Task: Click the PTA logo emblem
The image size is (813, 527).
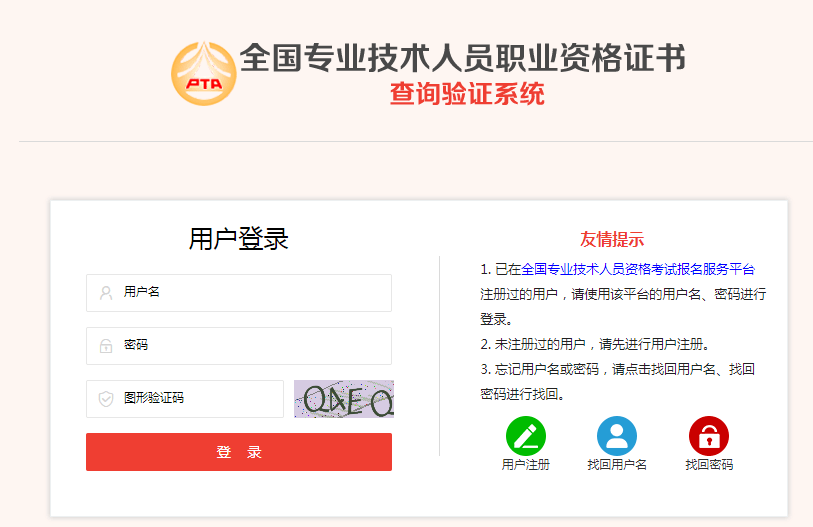Action: tap(204, 74)
